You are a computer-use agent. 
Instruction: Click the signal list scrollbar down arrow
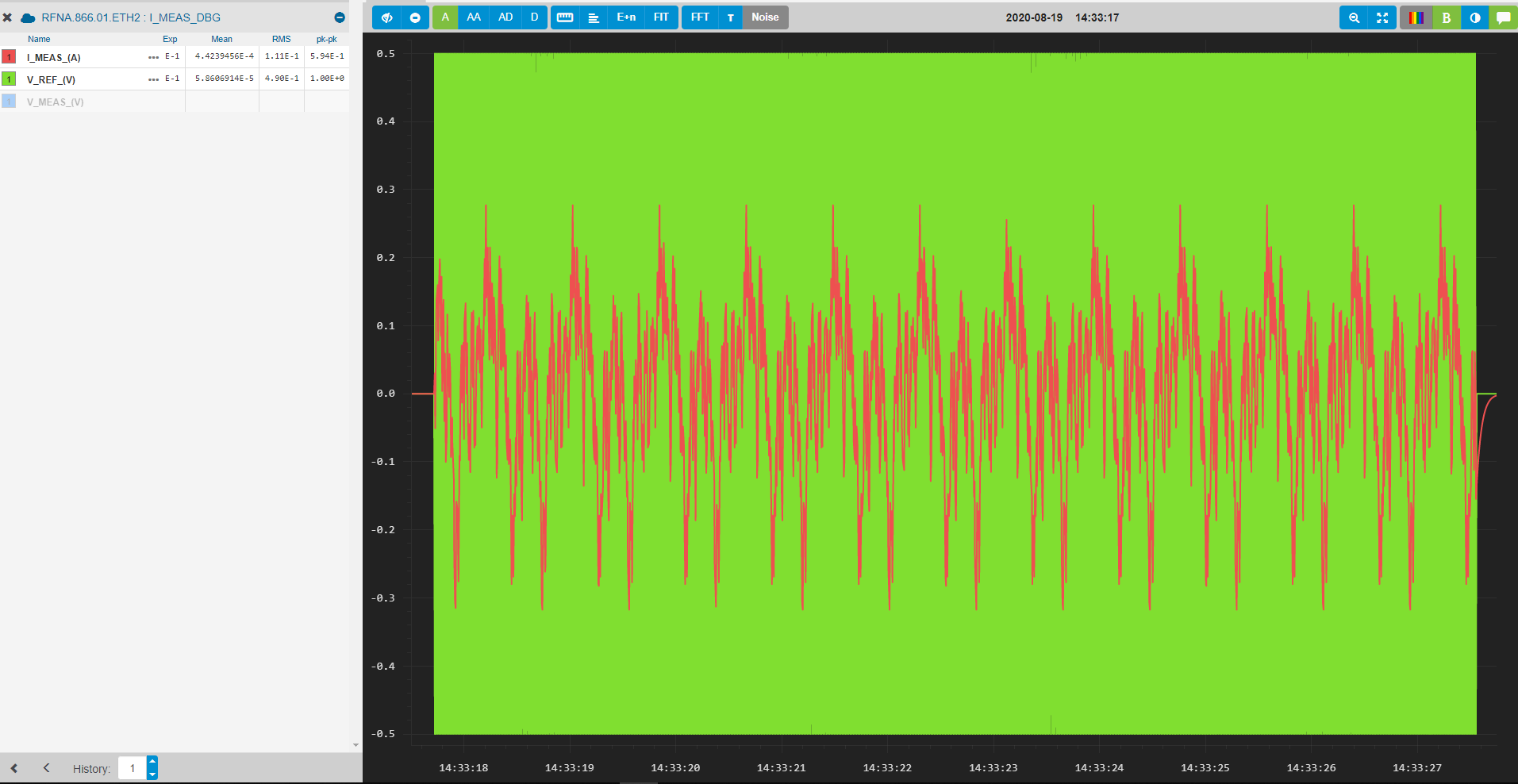[355, 745]
